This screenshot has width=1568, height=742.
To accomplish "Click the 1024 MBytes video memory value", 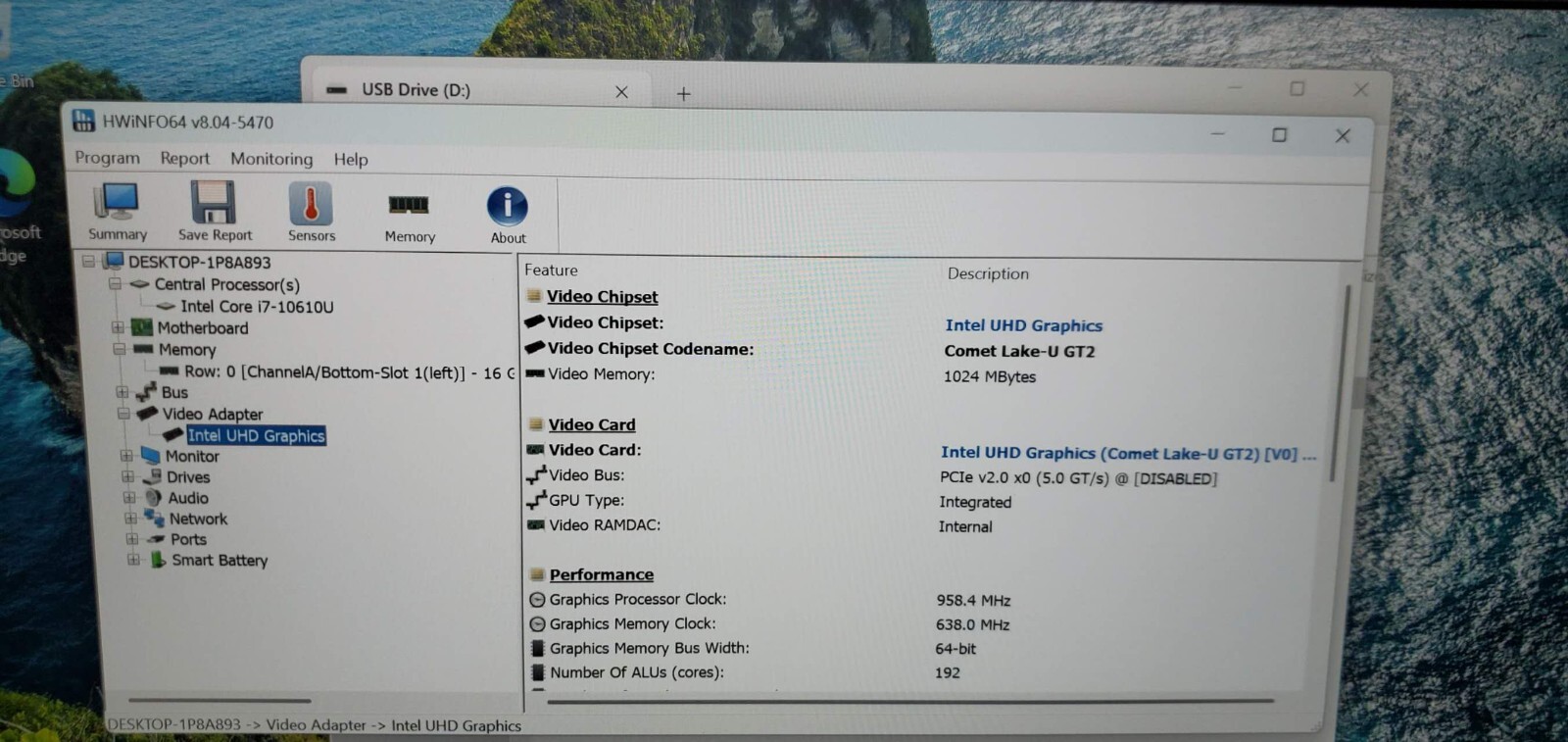I will point(989,376).
